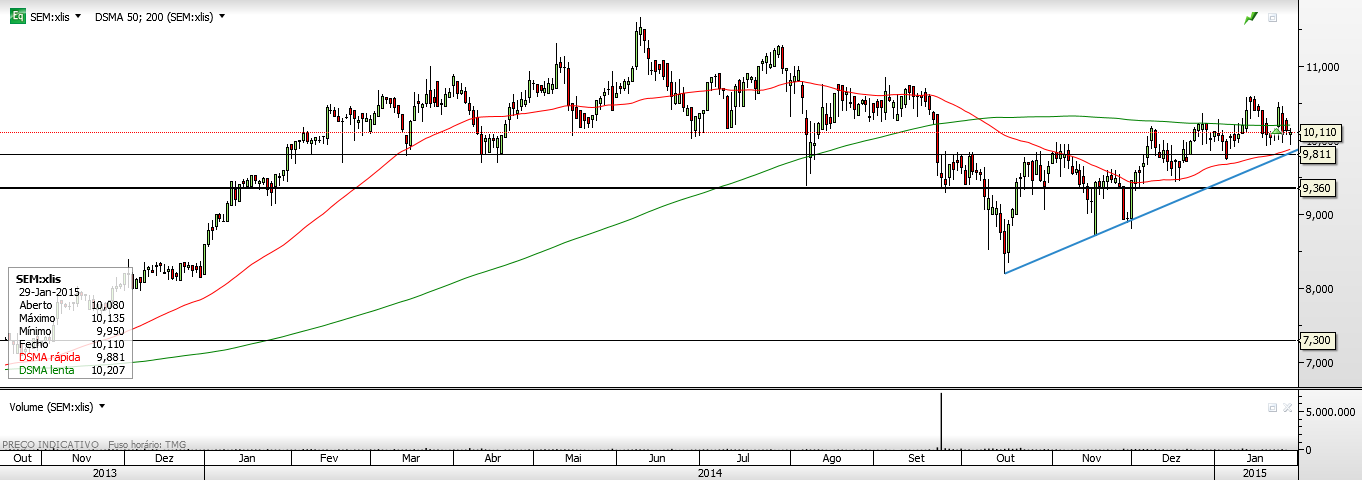1362x480 pixels.
Task: Select the 7,300 horizontal level label
Action: click(x=1317, y=340)
